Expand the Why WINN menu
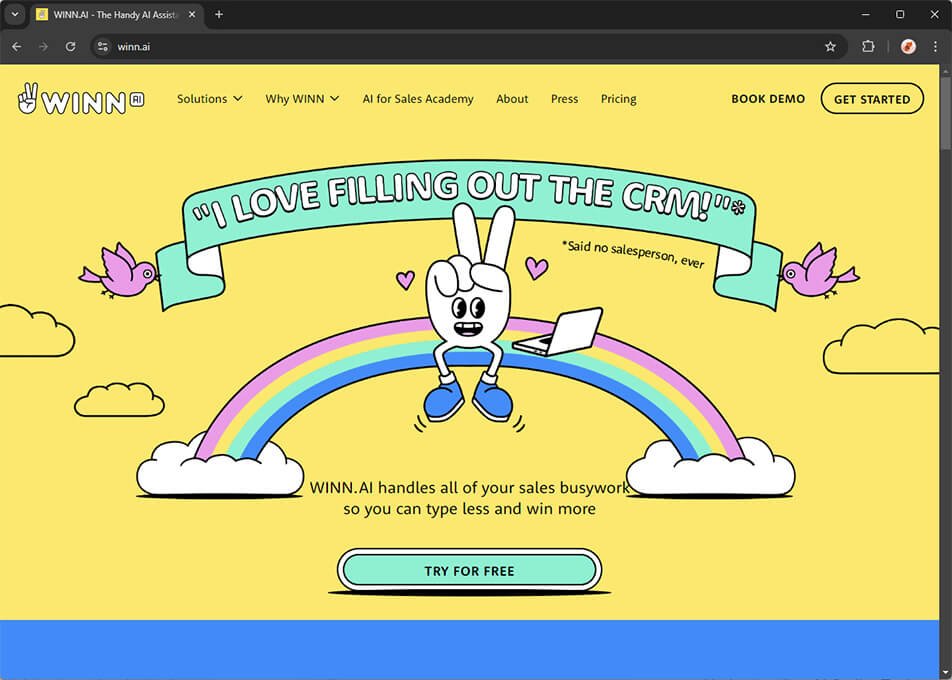Image resolution: width=952 pixels, height=680 pixels. click(302, 99)
